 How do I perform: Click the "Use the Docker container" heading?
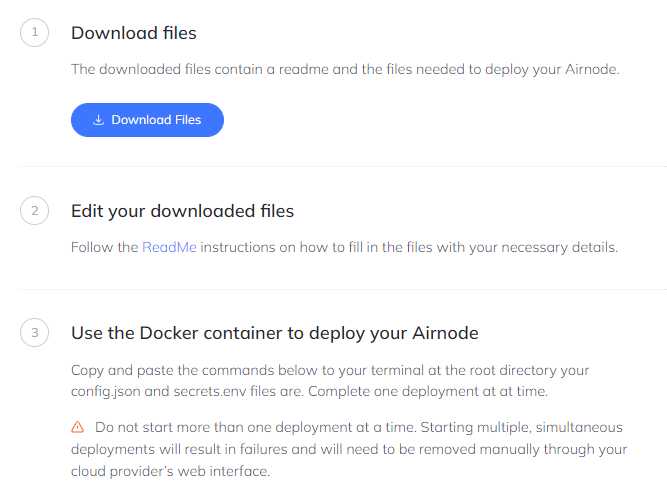coord(275,334)
